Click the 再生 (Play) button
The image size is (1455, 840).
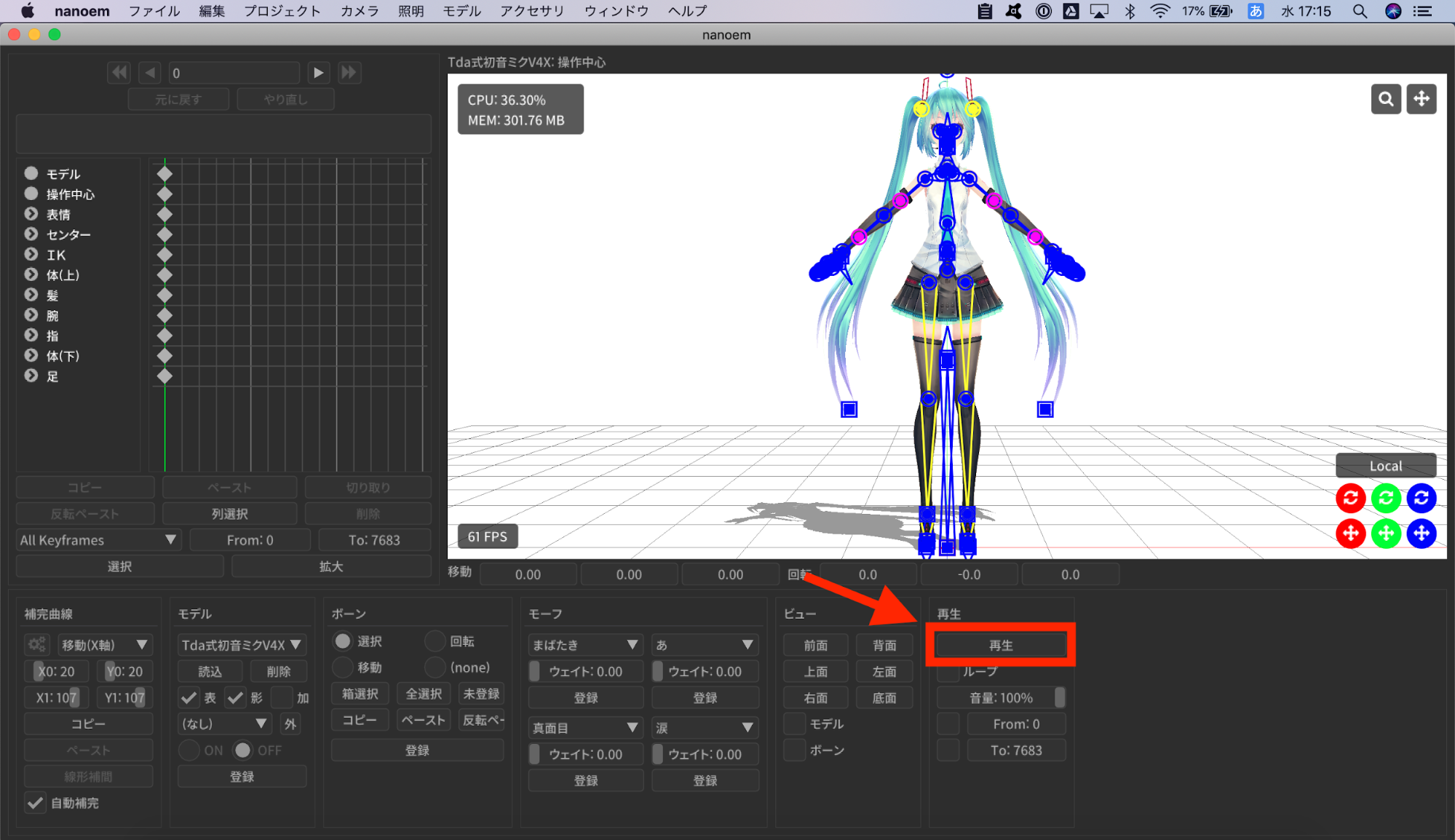coord(999,645)
